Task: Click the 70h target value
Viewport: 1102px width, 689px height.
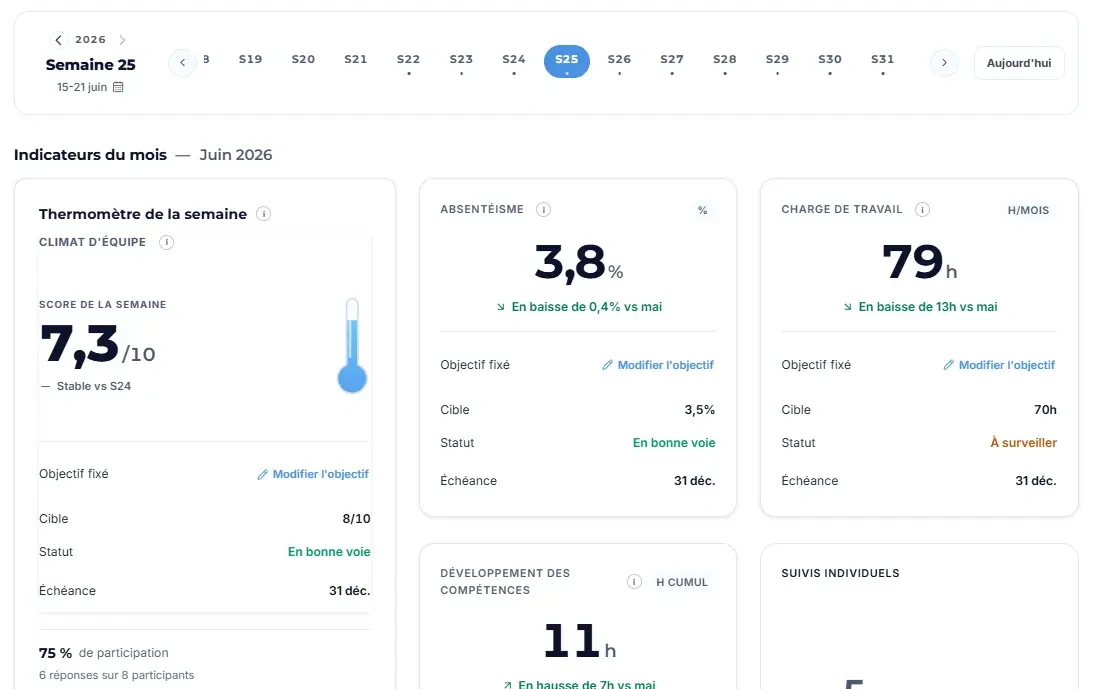Action: [x=1045, y=410]
